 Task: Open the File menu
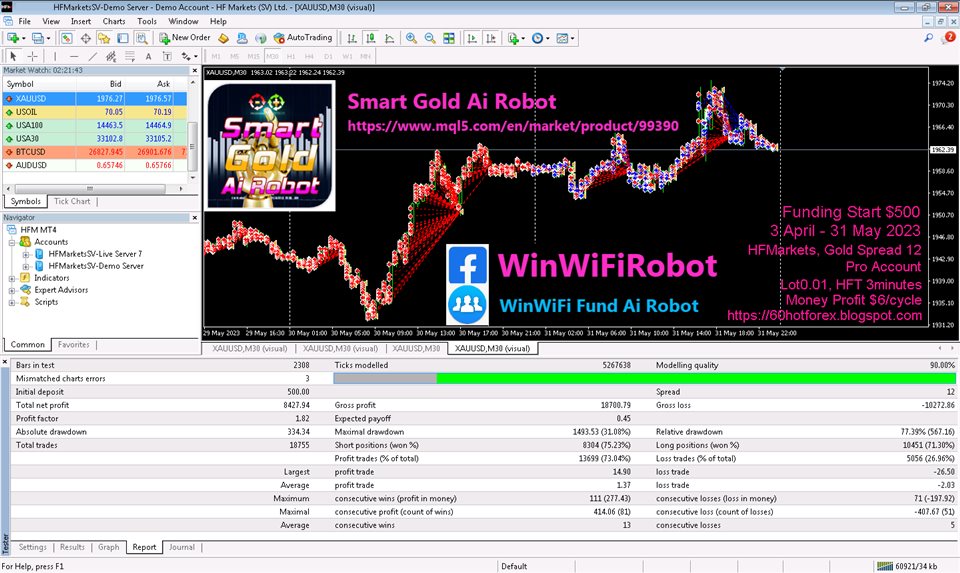click(24, 21)
